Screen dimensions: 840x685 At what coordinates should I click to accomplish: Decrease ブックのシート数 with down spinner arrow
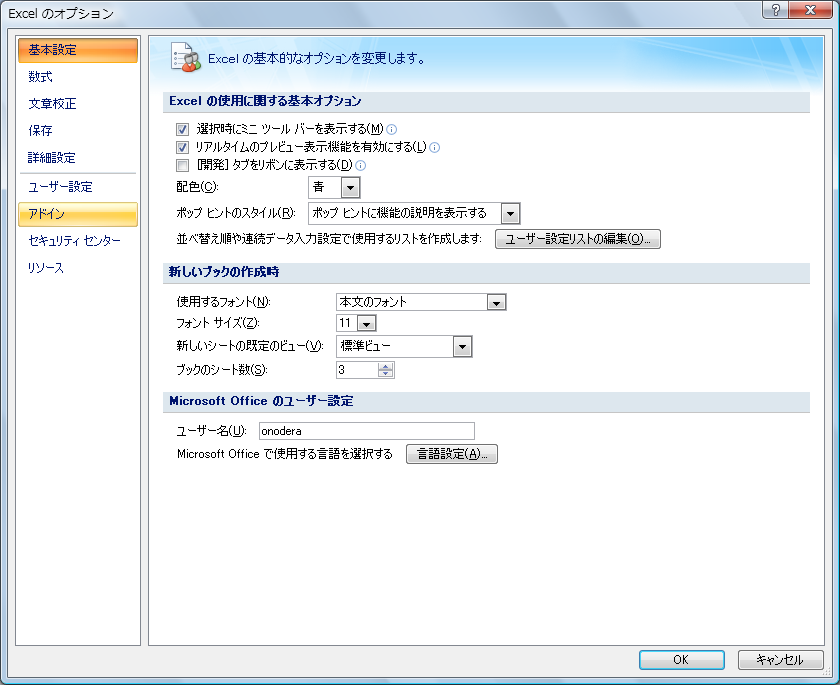click(x=386, y=373)
